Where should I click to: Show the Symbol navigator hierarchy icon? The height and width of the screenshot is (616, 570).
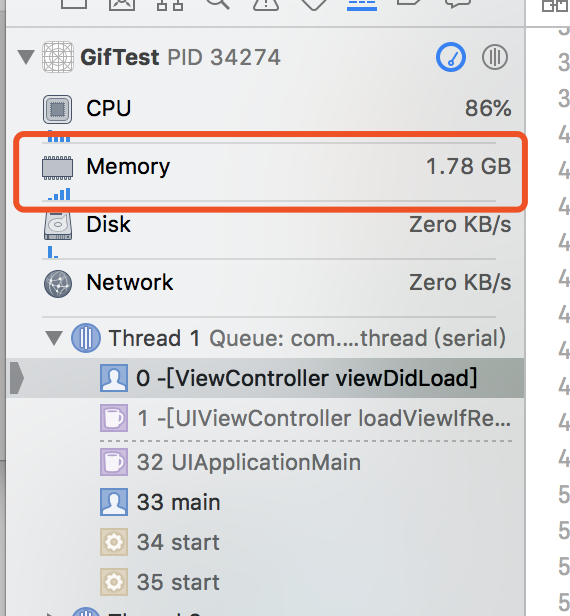click(x=170, y=4)
